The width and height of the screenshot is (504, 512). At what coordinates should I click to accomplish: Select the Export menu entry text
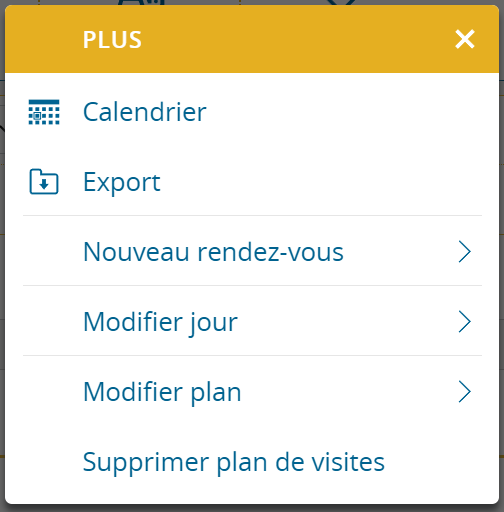click(x=122, y=182)
